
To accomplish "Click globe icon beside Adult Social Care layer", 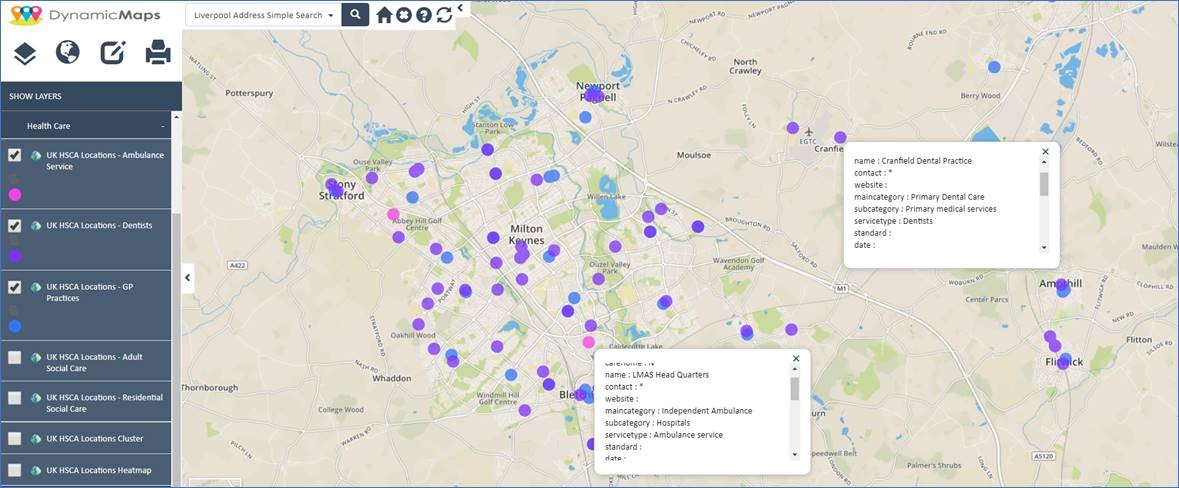I will tap(35, 357).
